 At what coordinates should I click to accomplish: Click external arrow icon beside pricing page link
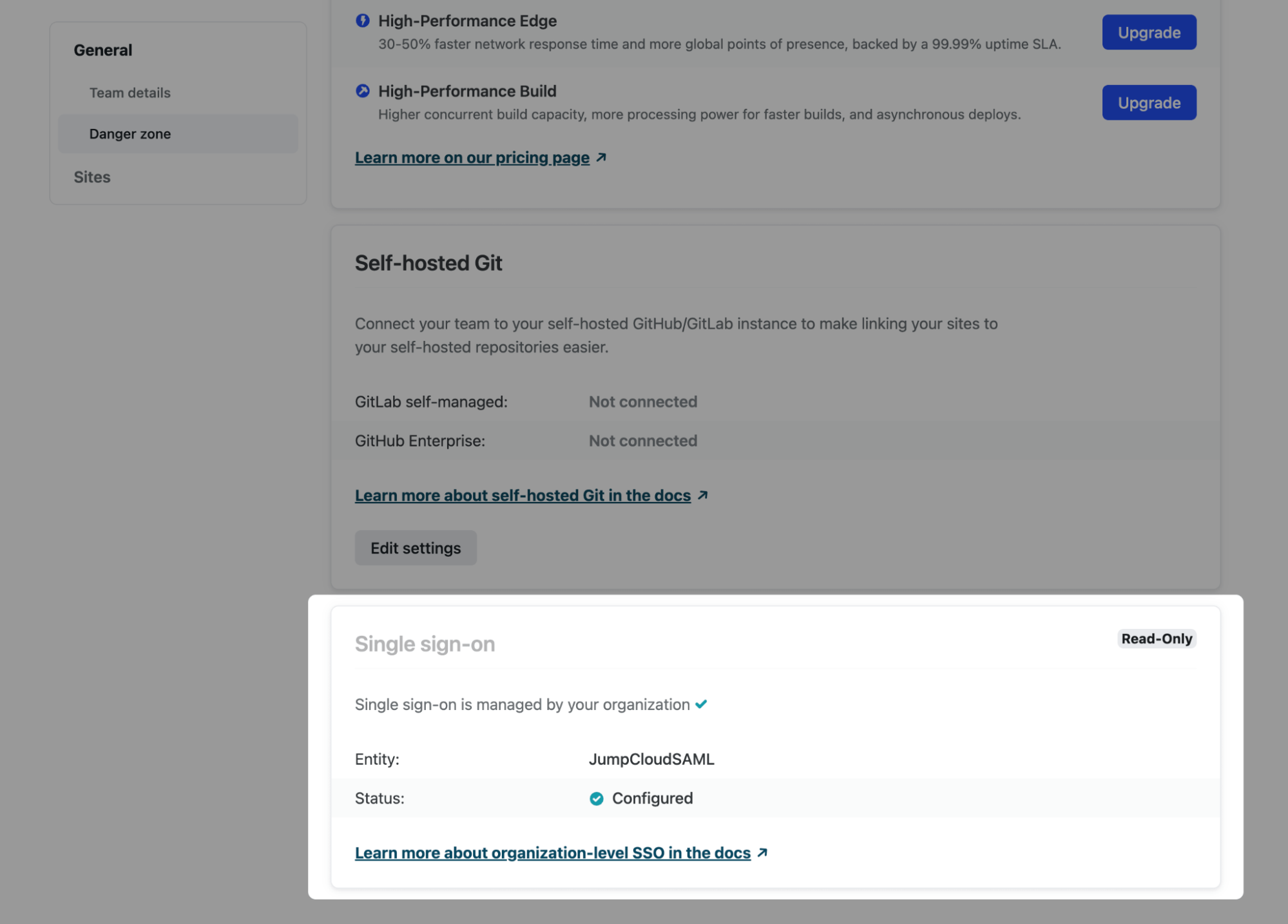coord(601,157)
